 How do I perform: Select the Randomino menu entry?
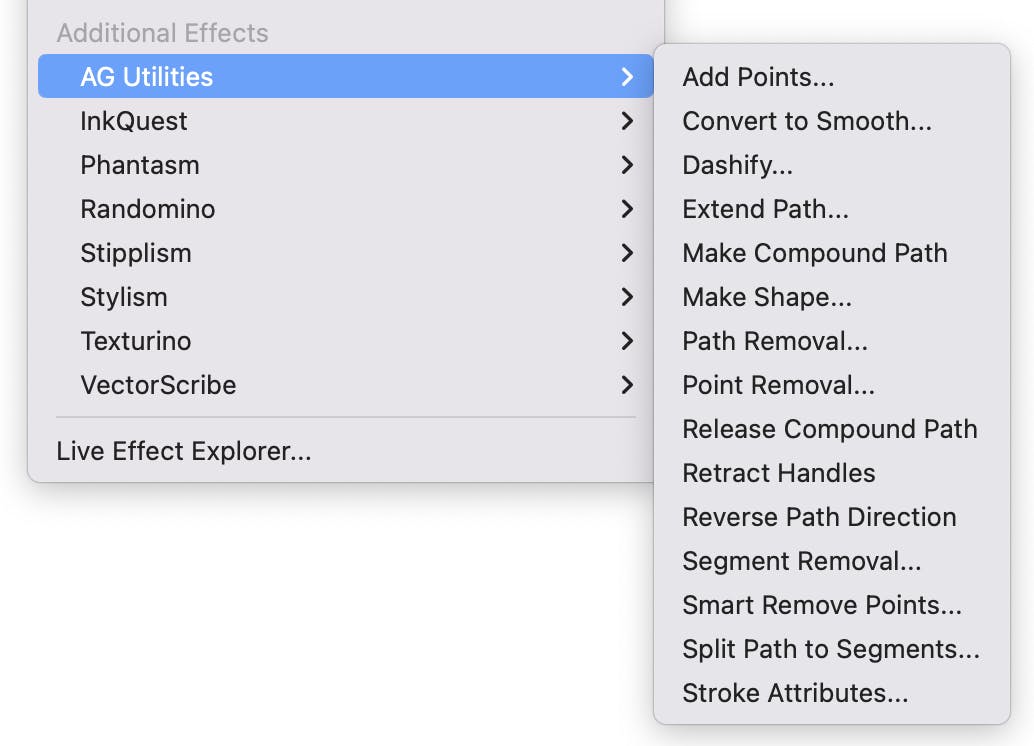(x=147, y=209)
